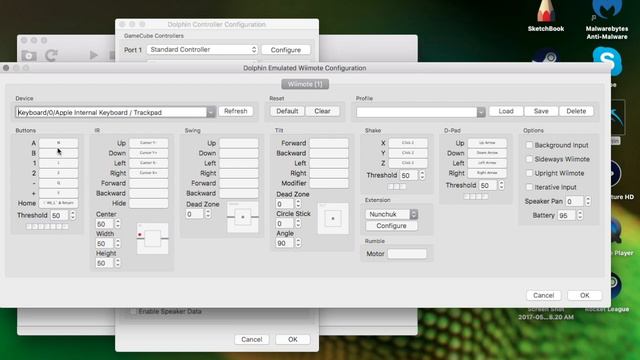This screenshot has height=360, width=640.
Task: Confirm Wiimote Configuration with OK
Action: (x=584, y=295)
